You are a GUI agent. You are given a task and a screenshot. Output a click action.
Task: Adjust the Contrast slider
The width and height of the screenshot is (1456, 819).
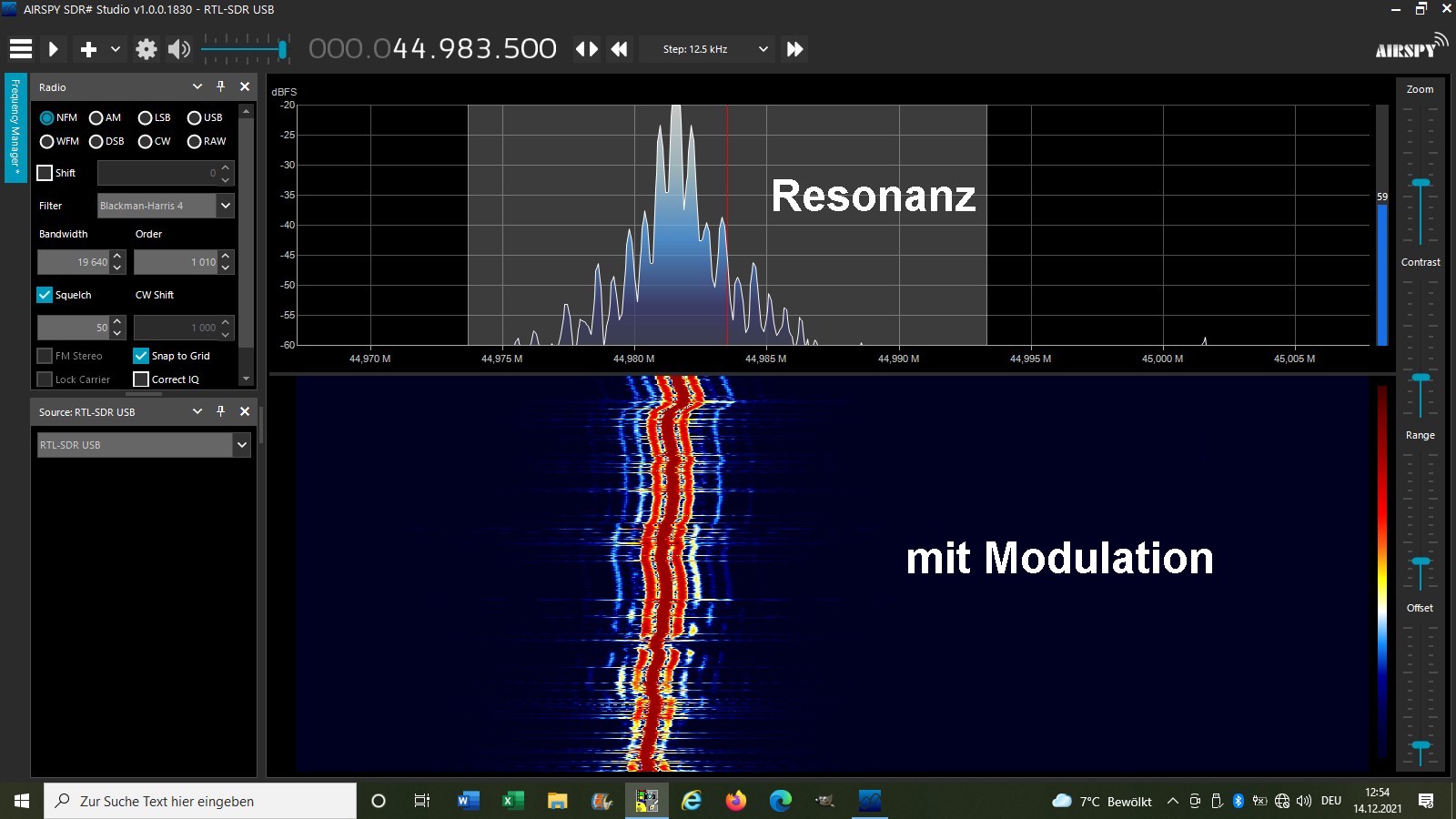click(x=1421, y=377)
